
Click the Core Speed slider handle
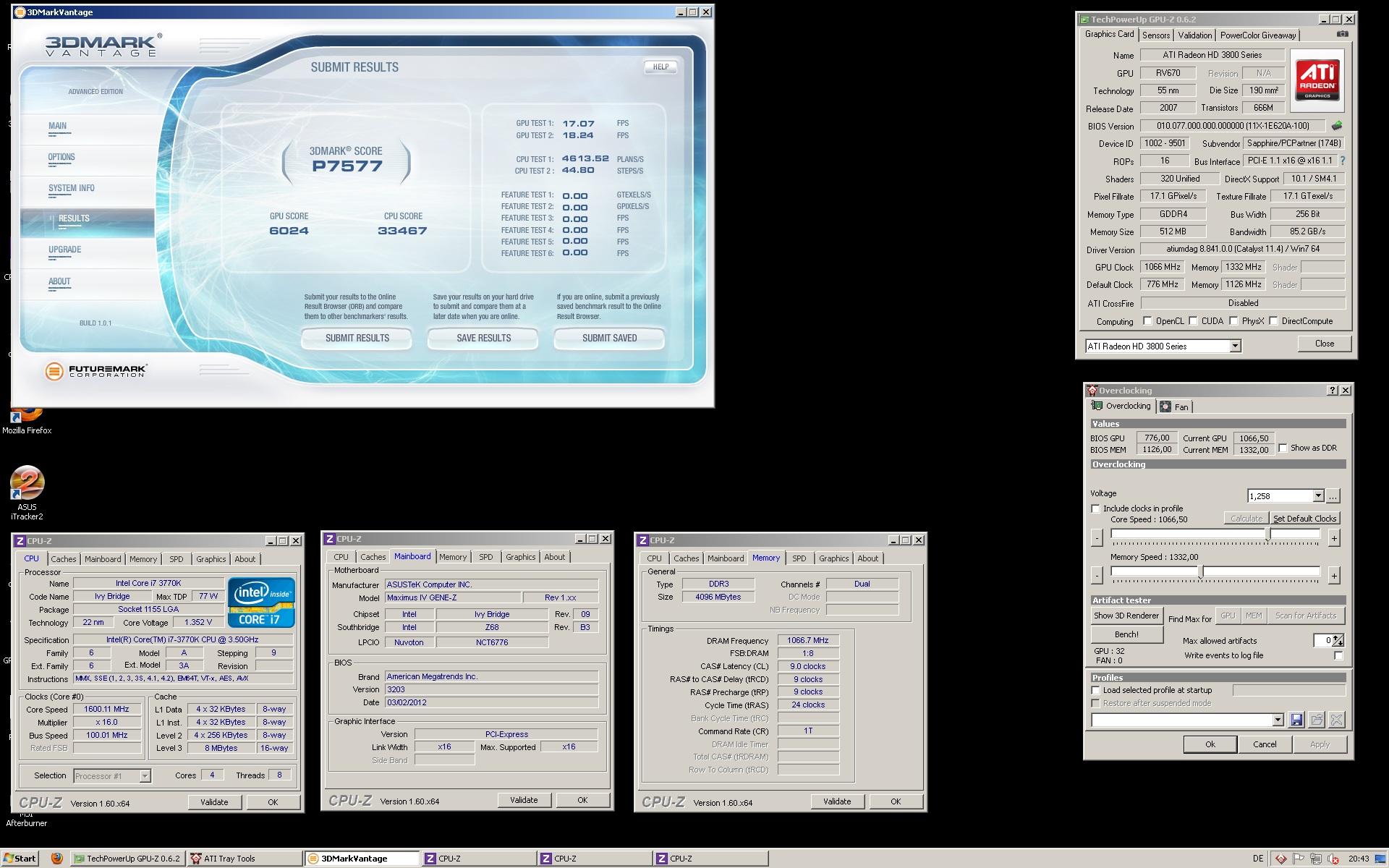pos(1267,534)
